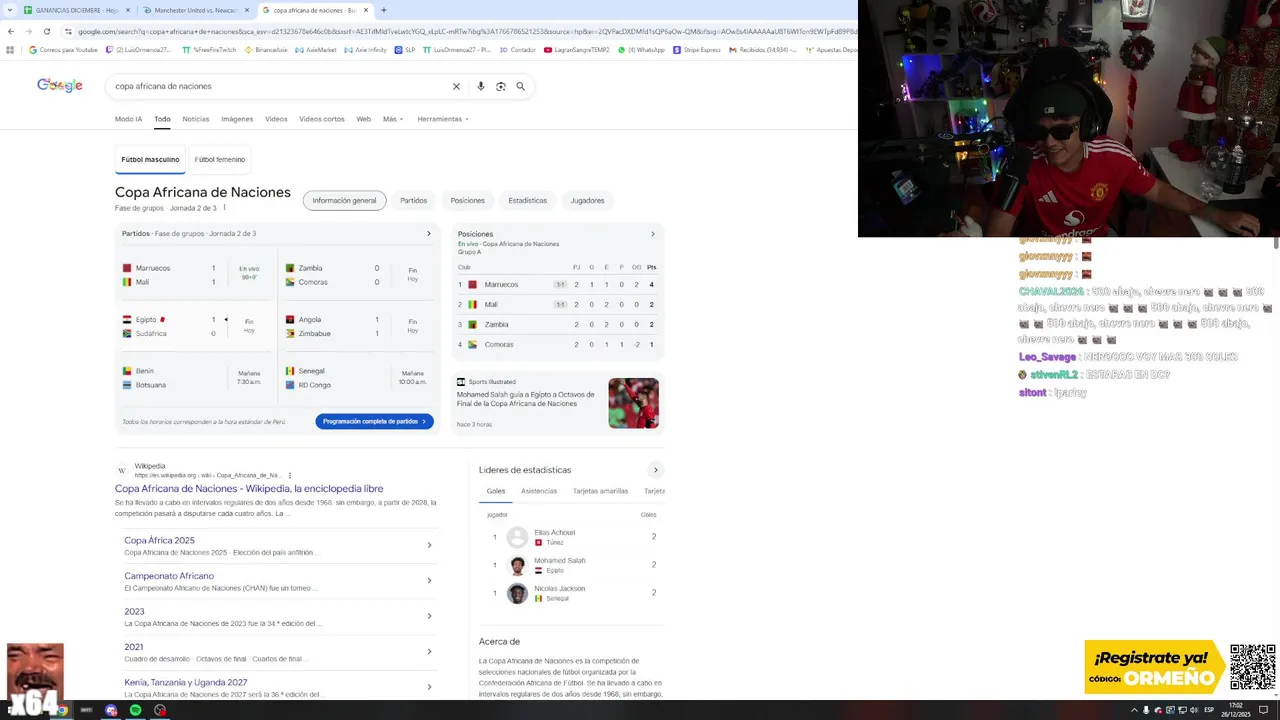The width and height of the screenshot is (1280, 720).
Task: Select the Videos cortos filter
Action: pyautogui.click(x=322, y=119)
